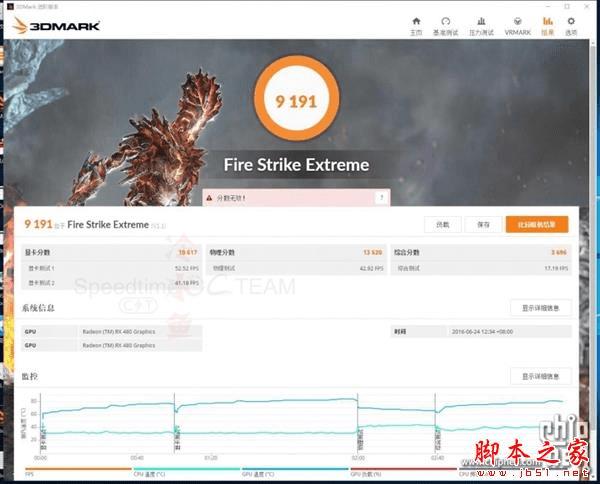Toggle the FPS graph legend
Screen dimensions: 600x484
coord(78,472)
